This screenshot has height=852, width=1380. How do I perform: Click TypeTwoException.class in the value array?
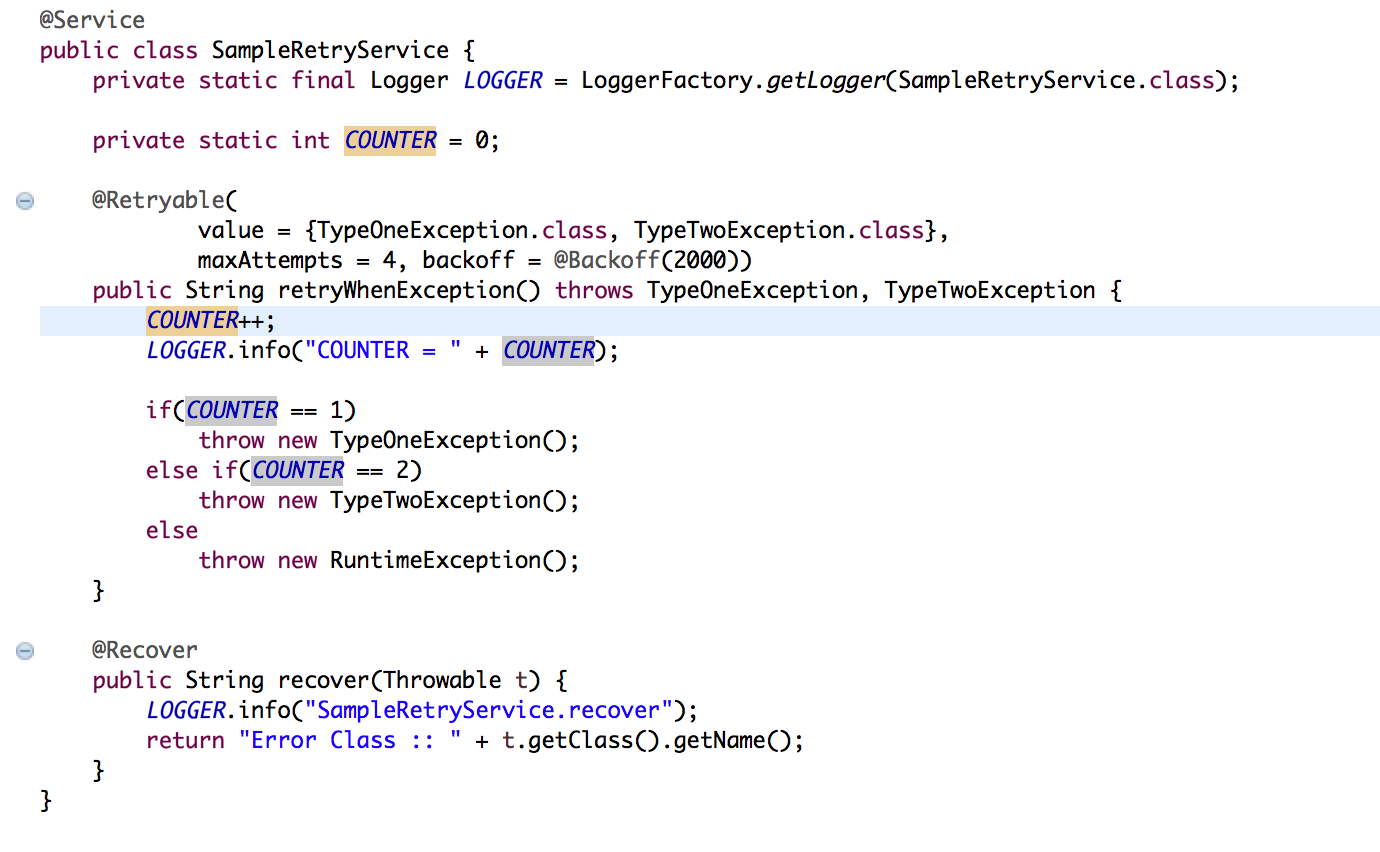(x=779, y=230)
